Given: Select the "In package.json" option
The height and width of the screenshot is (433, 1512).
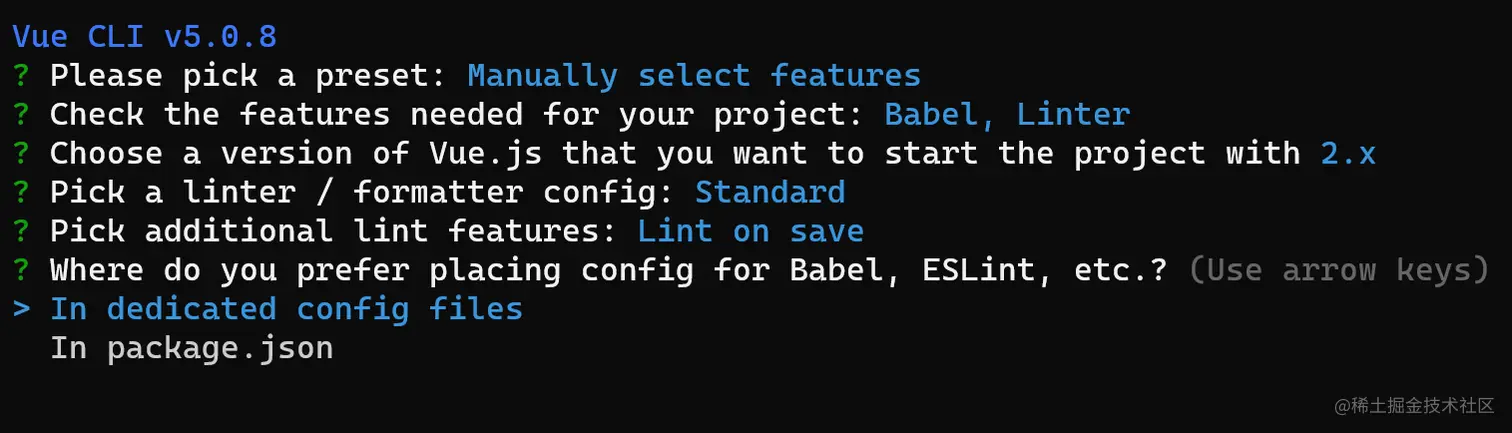Looking at the screenshot, I should pyautogui.click(x=191, y=348).
